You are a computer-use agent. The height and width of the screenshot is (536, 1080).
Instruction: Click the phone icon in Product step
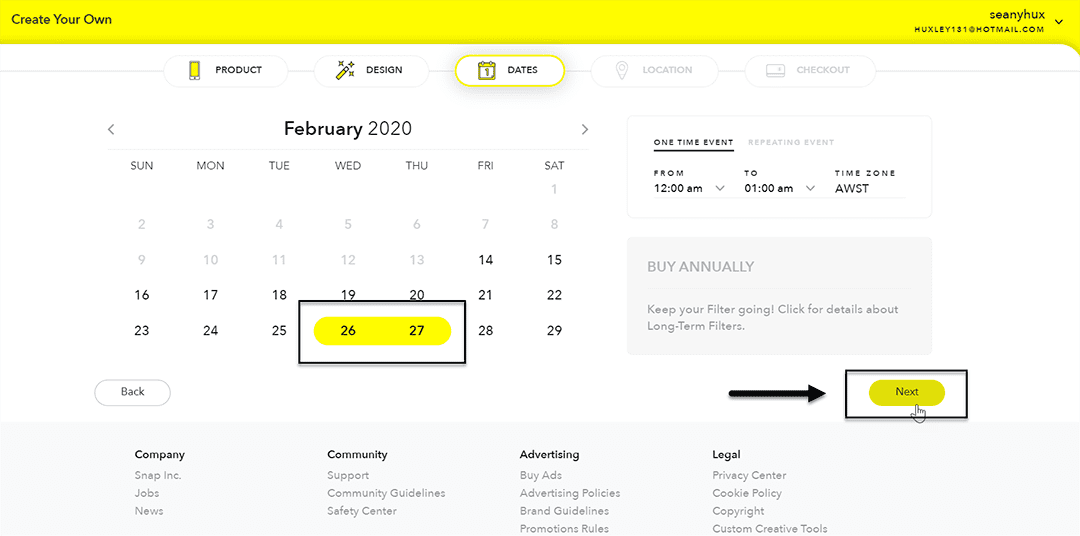[x=195, y=70]
